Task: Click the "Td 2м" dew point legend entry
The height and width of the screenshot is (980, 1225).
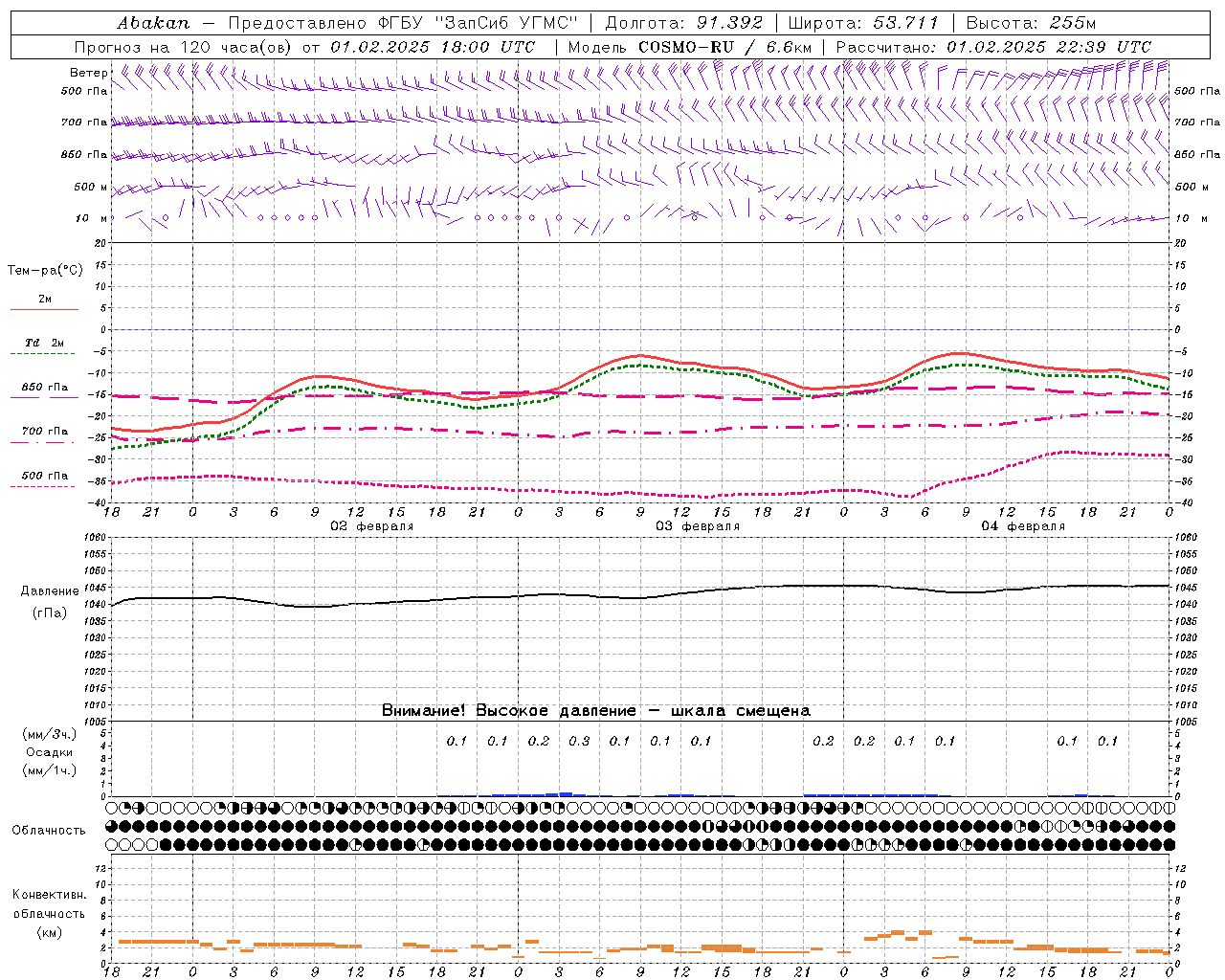Action: (45, 343)
